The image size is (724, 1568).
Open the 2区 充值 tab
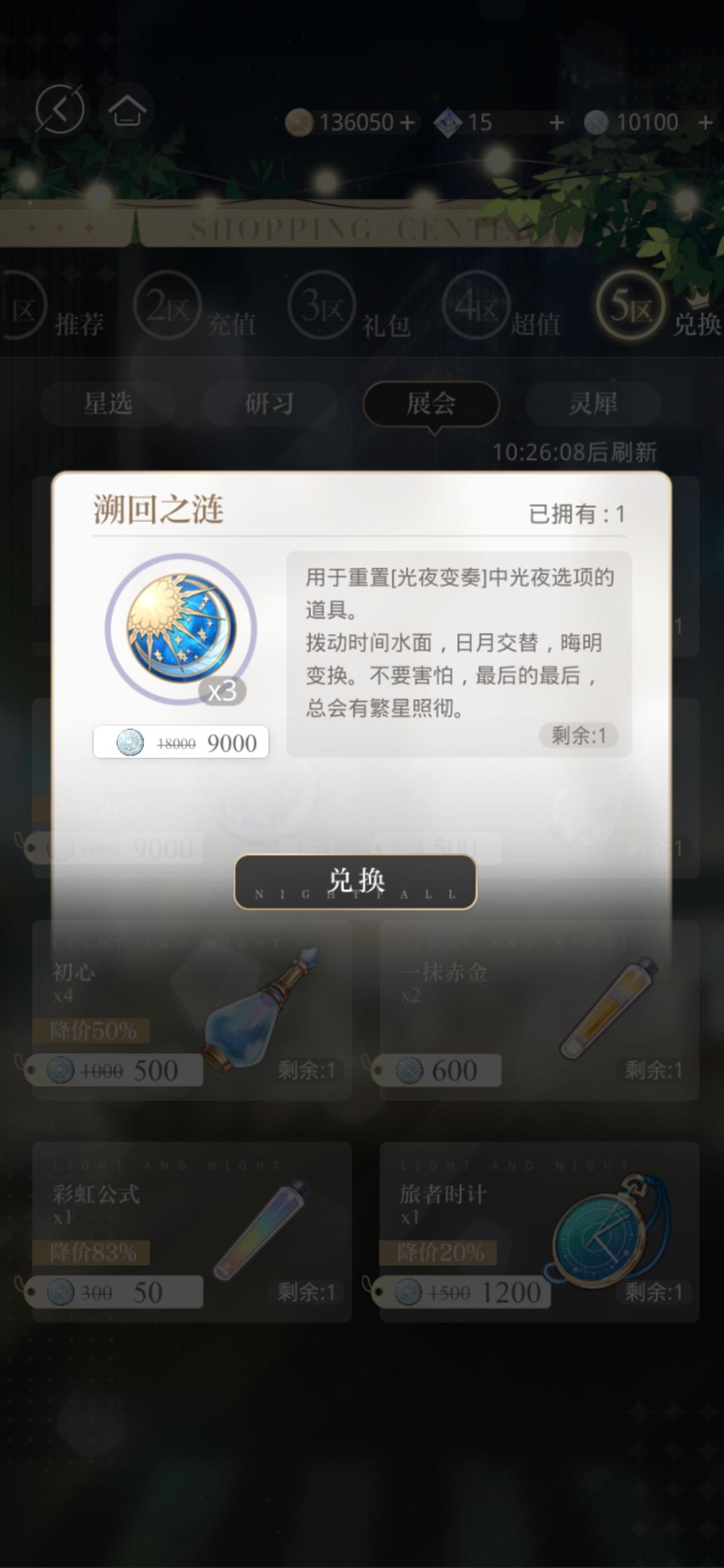(194, 308)
